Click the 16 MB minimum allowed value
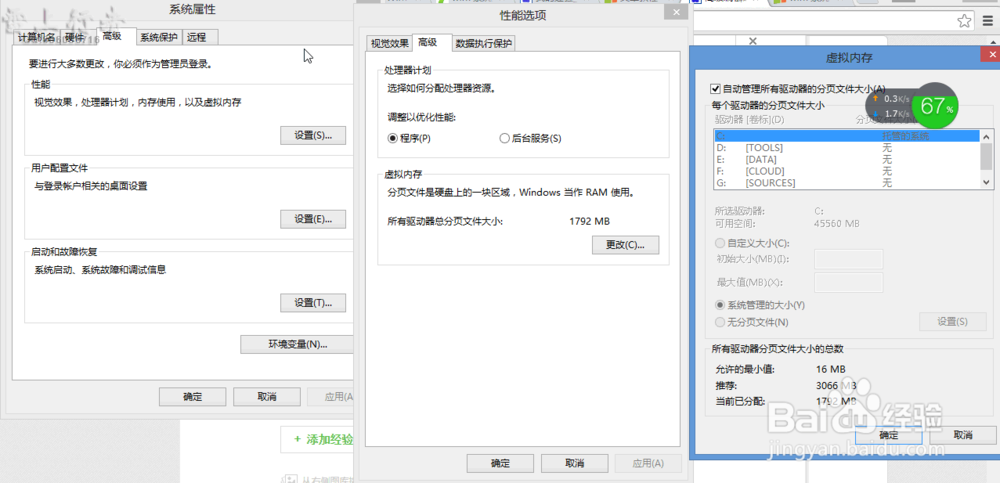Image resolution: width=1000 pixels, height=483 pixels. 830,369
